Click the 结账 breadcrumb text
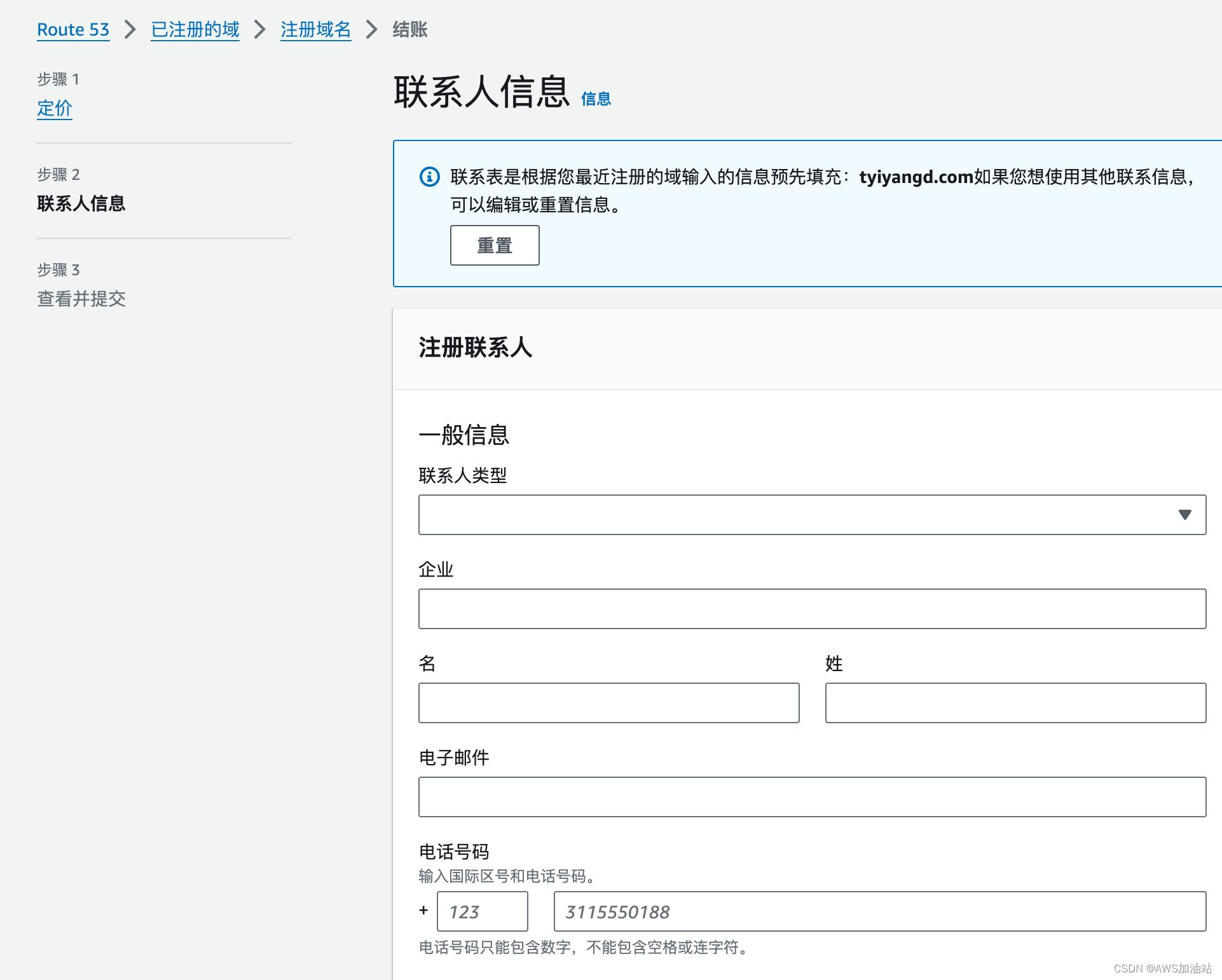Image resolution: width=1222 pixels, height=980 pixels. tap(410, 29)
